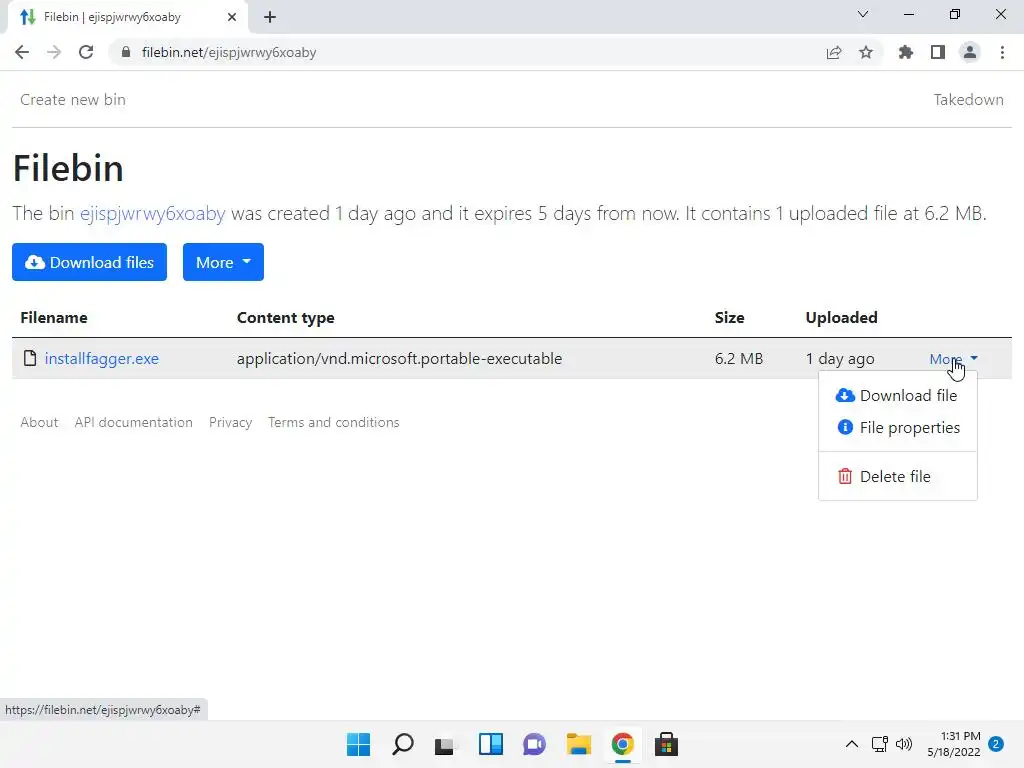Go back to the previous page
Screen dimensions: 1024x768
[22, 52]
